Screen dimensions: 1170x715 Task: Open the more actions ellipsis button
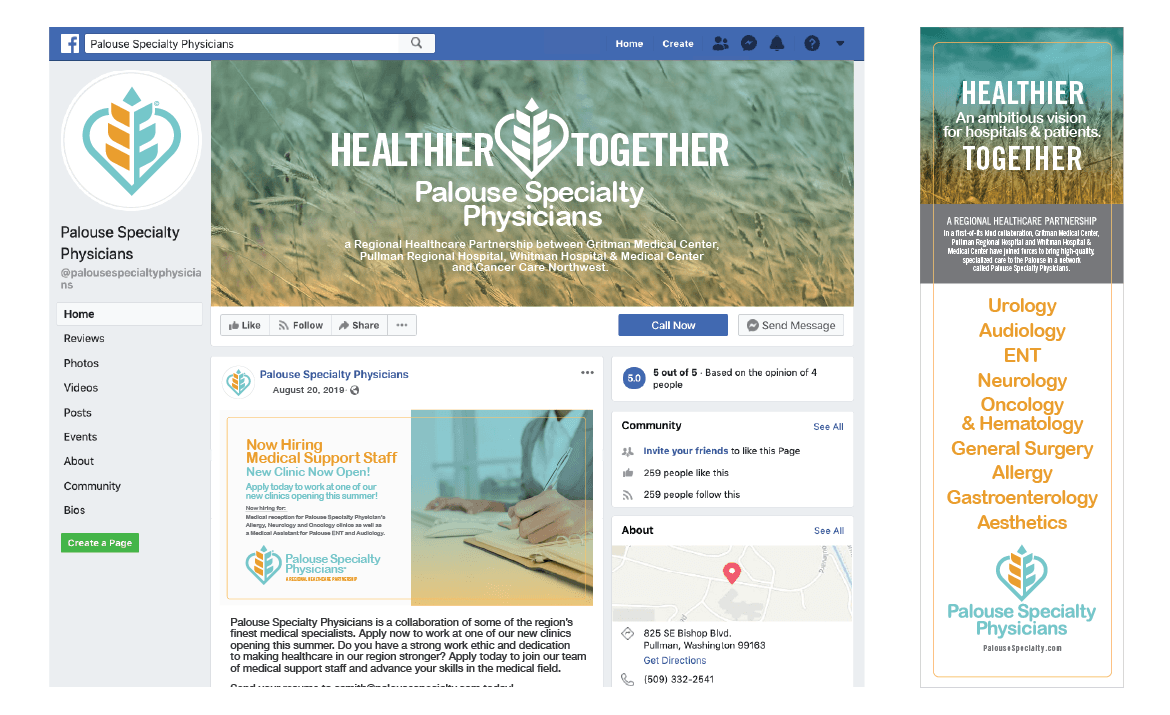click(402, 325)
